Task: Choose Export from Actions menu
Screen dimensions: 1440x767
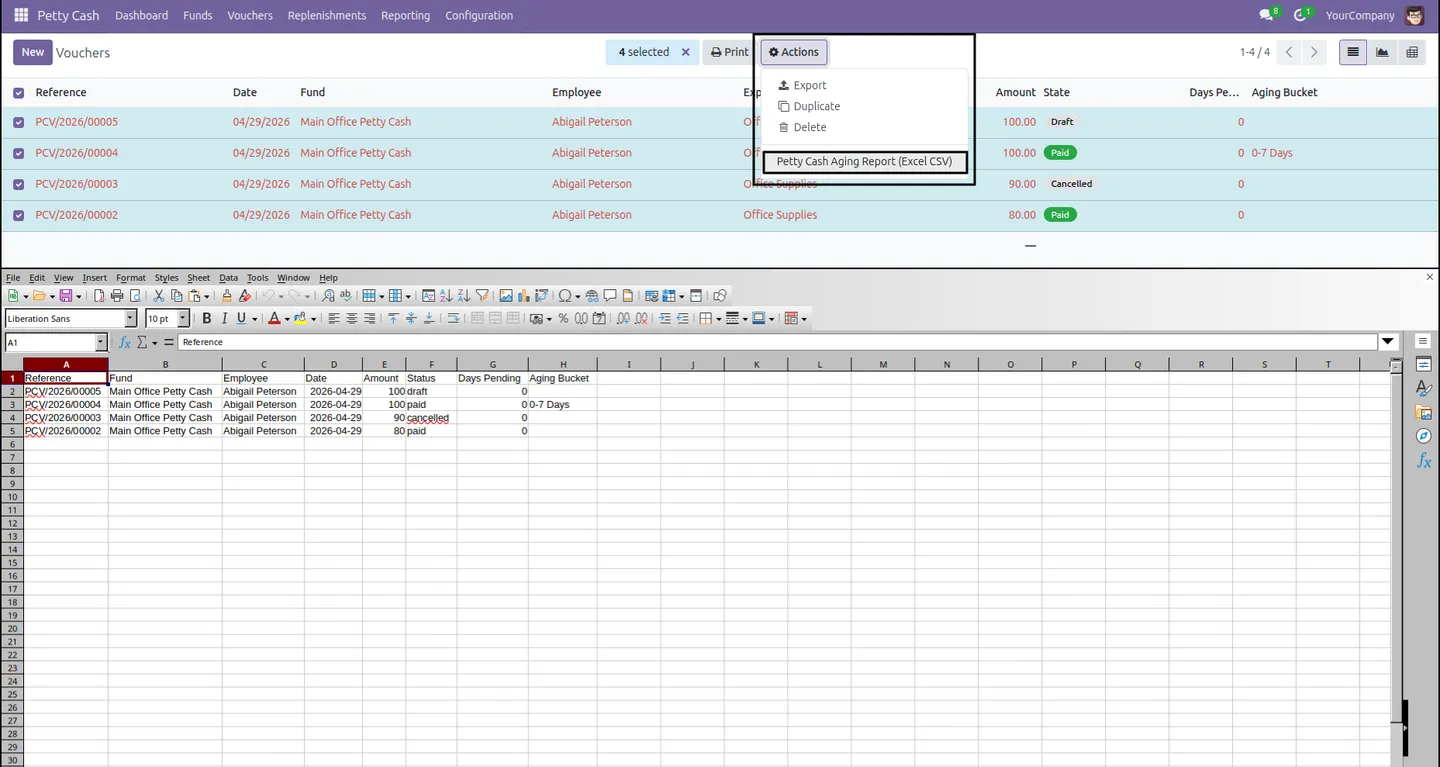Action: (803, 86)
